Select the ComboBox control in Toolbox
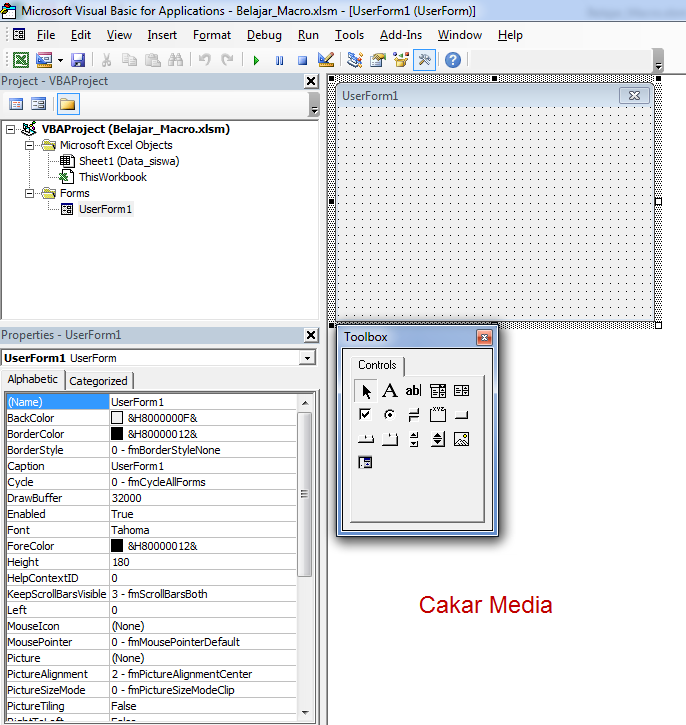Image resolution: width=686 pixels, height=725 pixels. (438, 391)
